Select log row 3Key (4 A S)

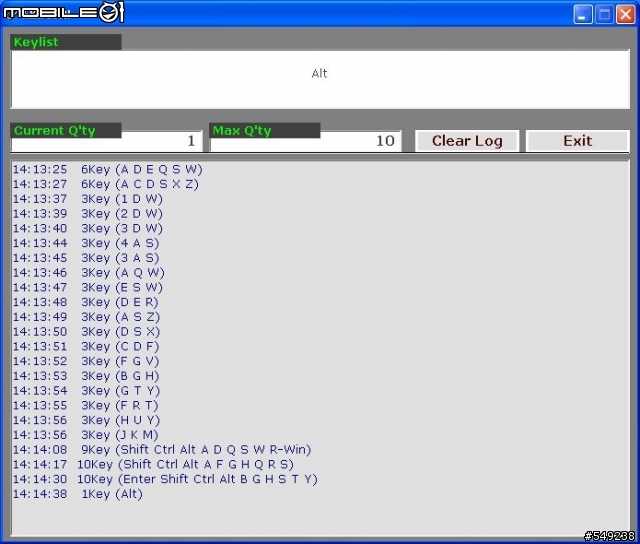86,243
